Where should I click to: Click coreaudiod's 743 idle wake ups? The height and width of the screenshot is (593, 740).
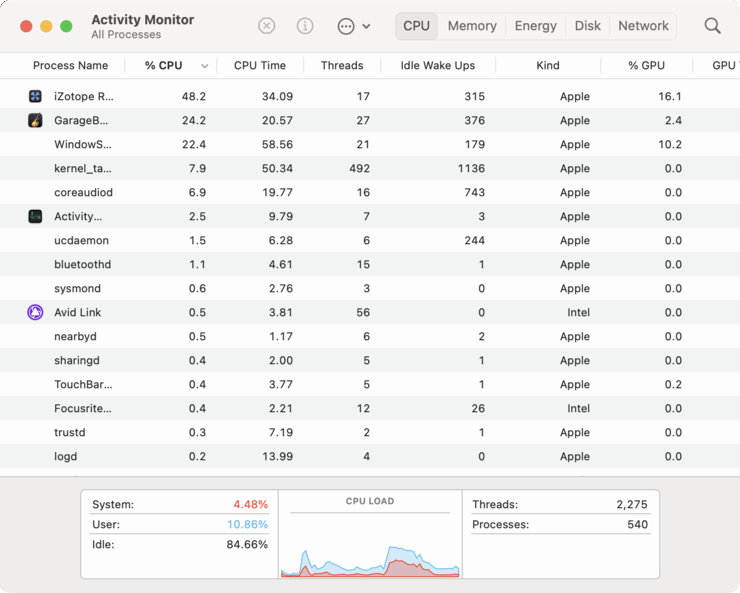(474, 192)
